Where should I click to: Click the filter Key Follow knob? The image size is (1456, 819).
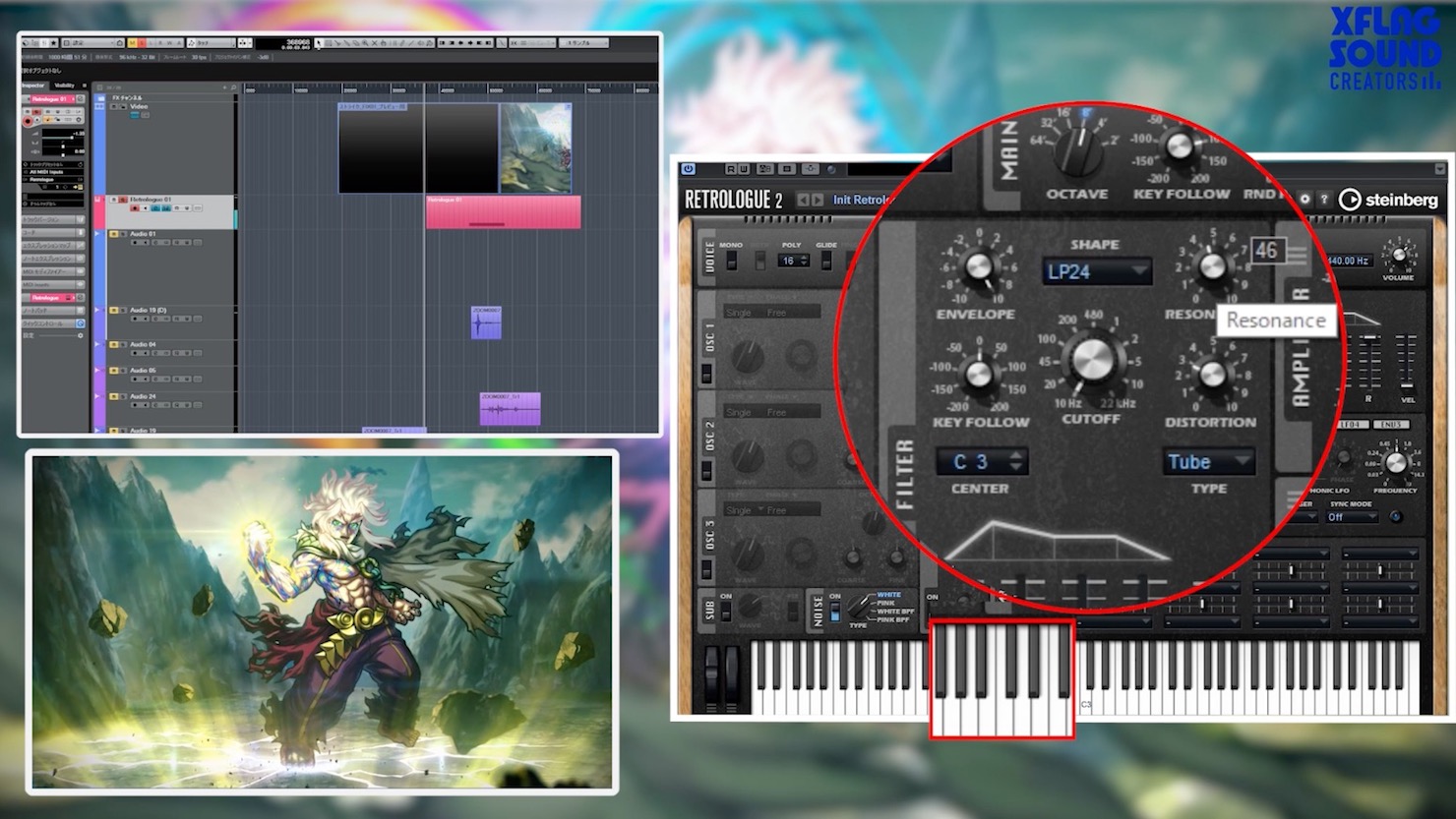978,374
